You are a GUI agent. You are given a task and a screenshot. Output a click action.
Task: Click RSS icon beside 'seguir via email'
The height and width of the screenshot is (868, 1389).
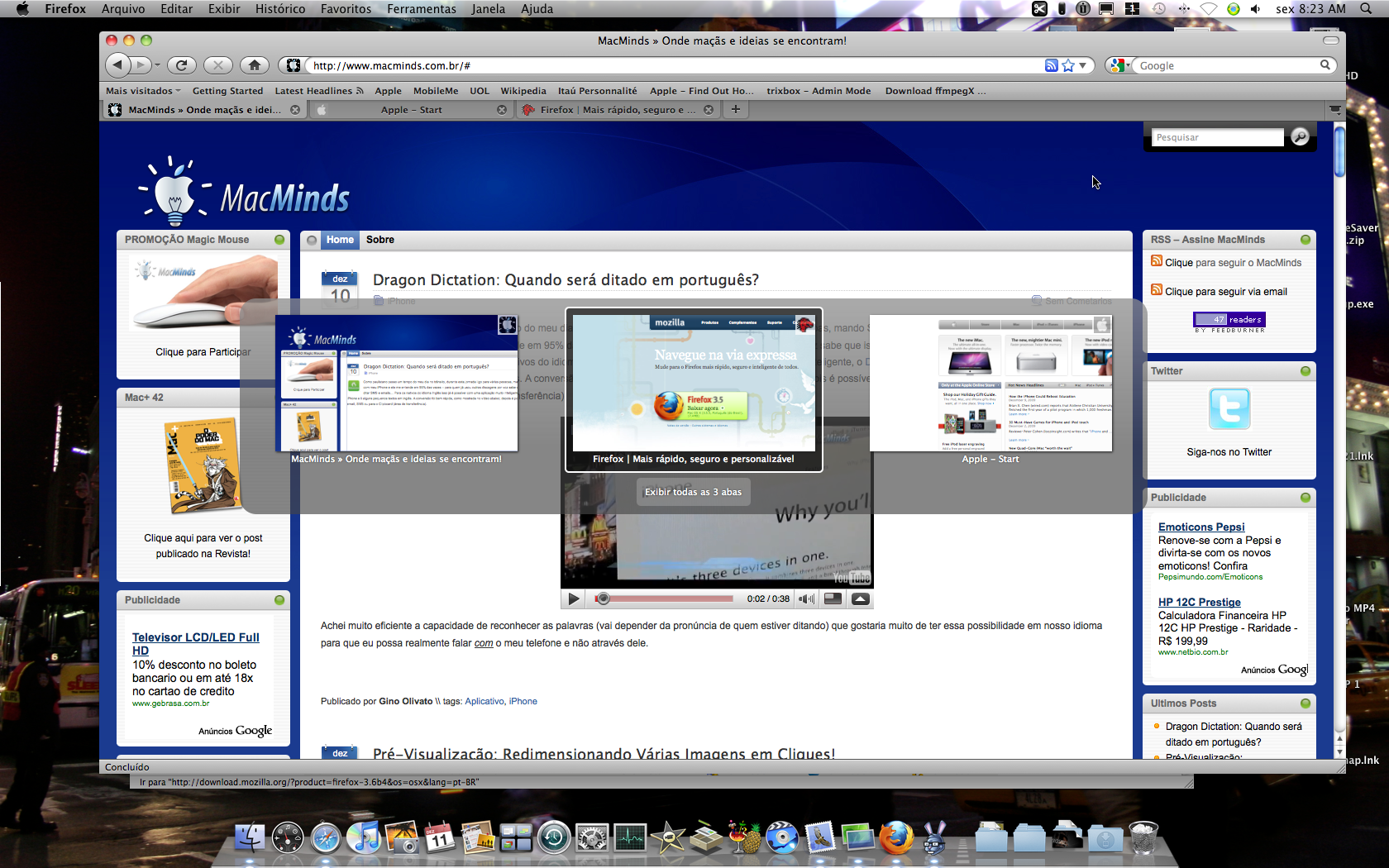point(1157,290)
